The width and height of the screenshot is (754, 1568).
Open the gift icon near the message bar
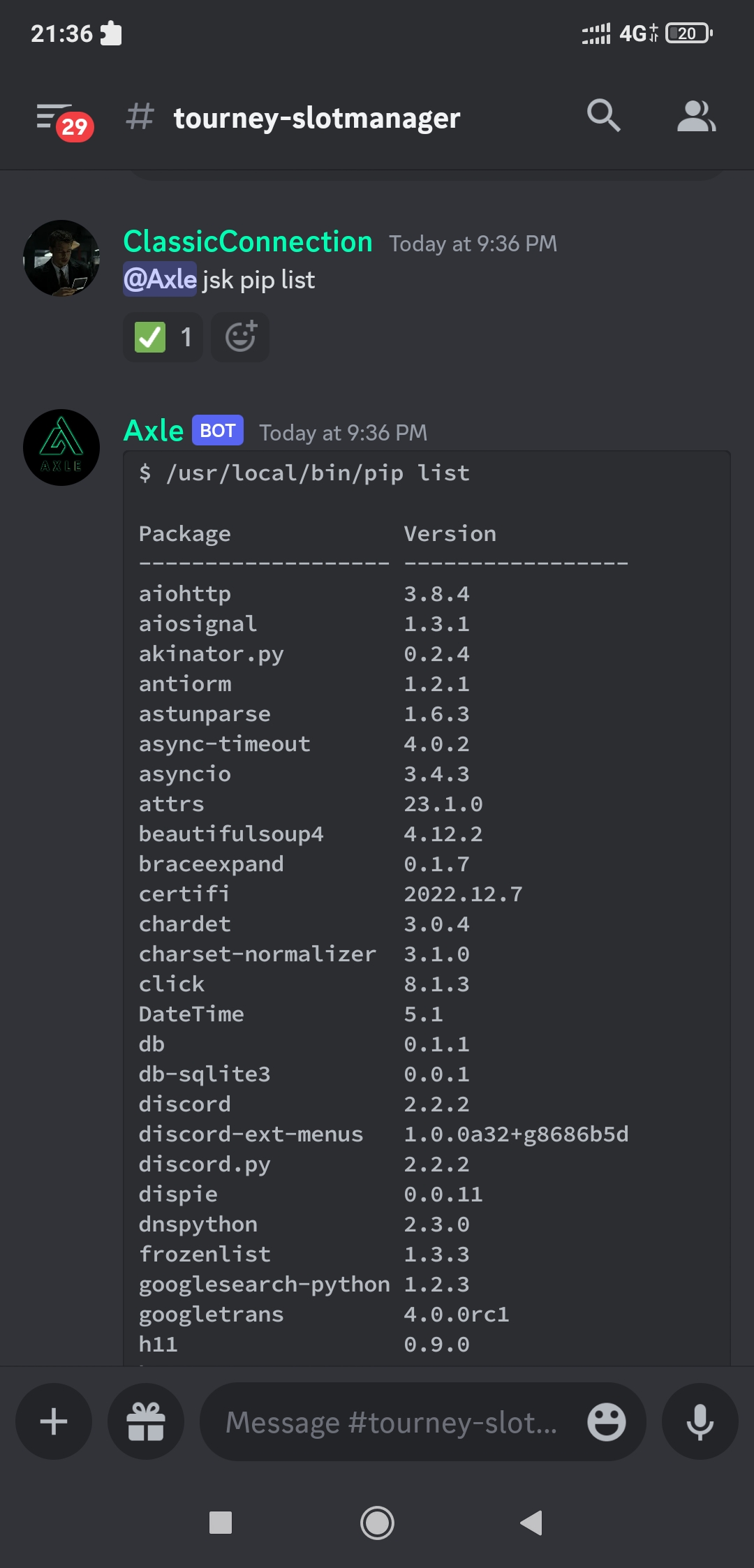[145, 1421]
